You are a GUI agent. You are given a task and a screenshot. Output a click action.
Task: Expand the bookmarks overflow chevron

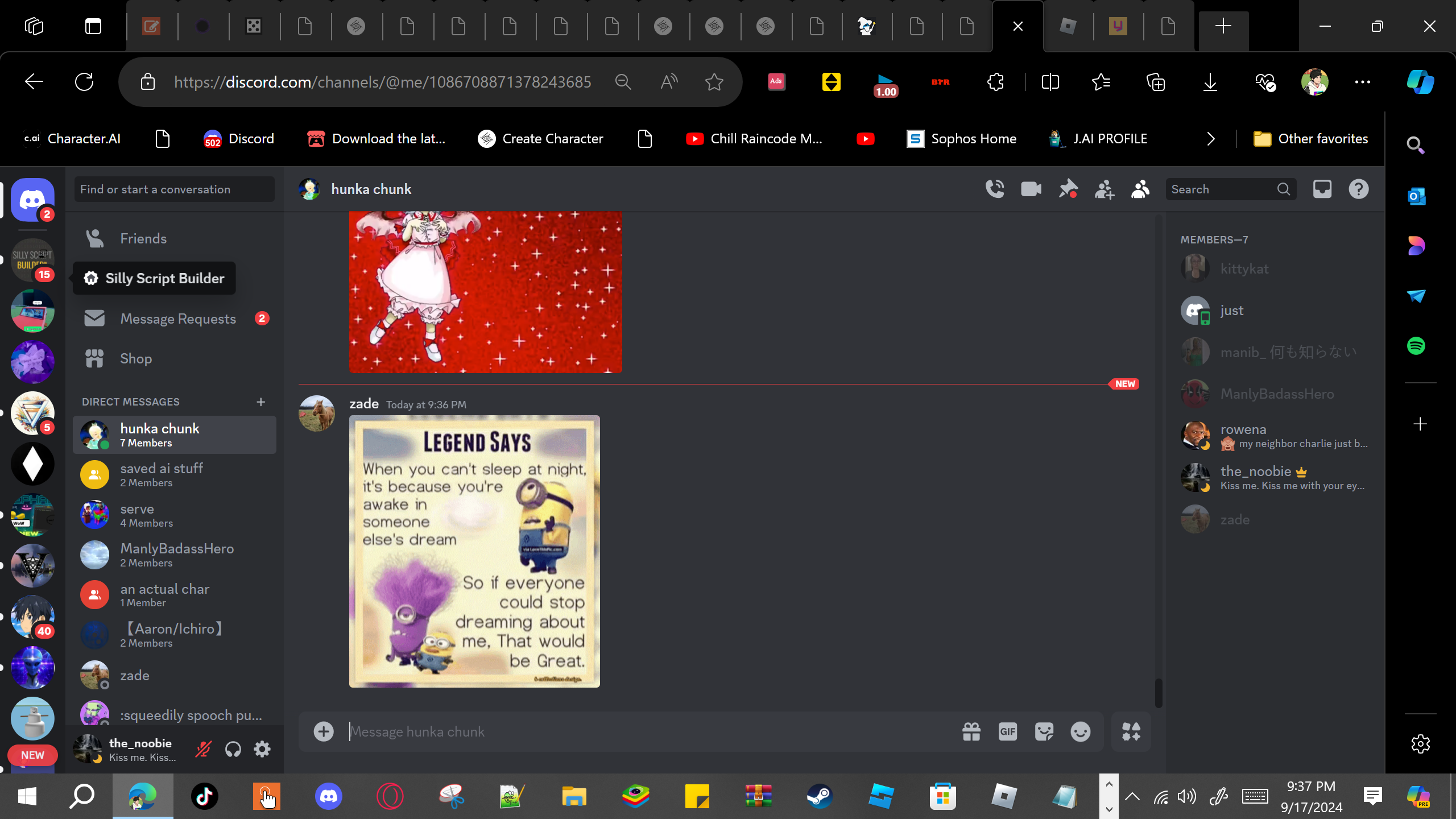[x=1211, y=139]
